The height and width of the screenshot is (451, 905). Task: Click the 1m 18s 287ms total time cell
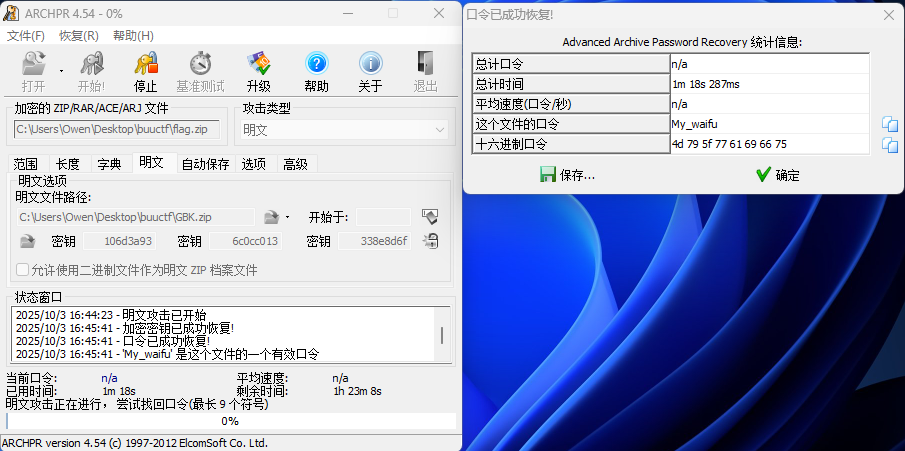770,84
